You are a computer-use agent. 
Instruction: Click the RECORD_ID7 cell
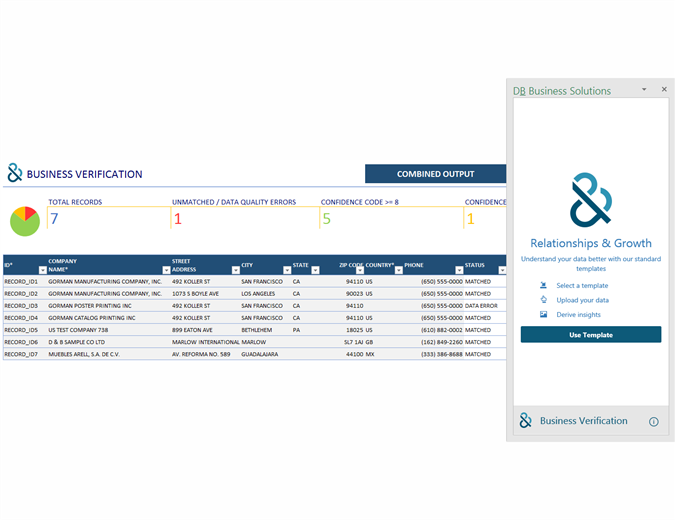pyautogui.click(x=21, y=354)
